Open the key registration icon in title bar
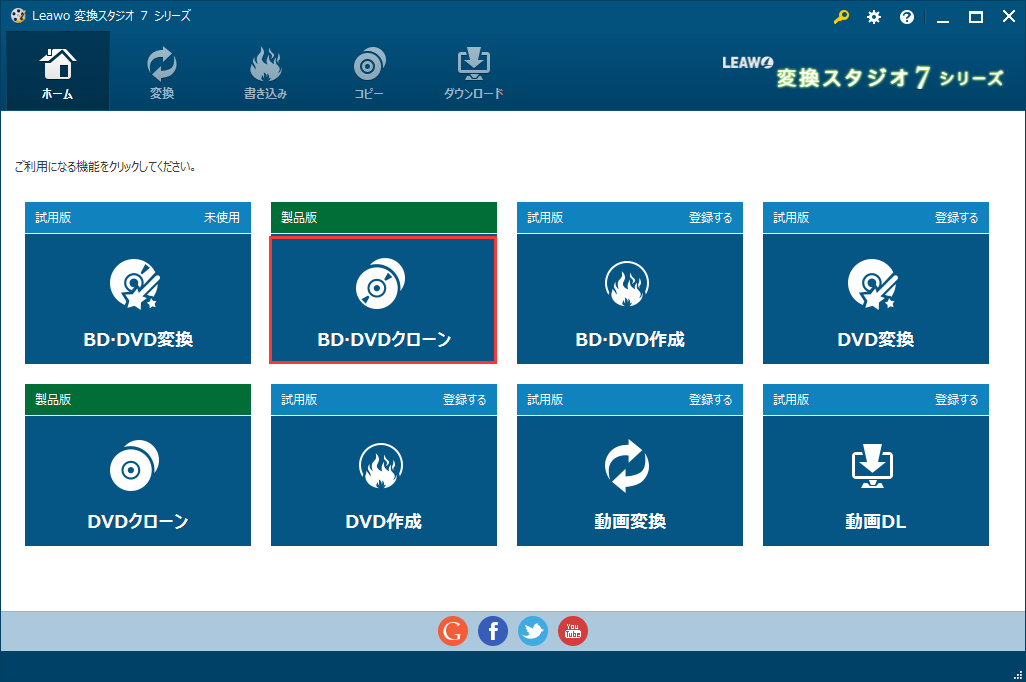Screen dimensions: 1026x682 [x=841, y=17]
